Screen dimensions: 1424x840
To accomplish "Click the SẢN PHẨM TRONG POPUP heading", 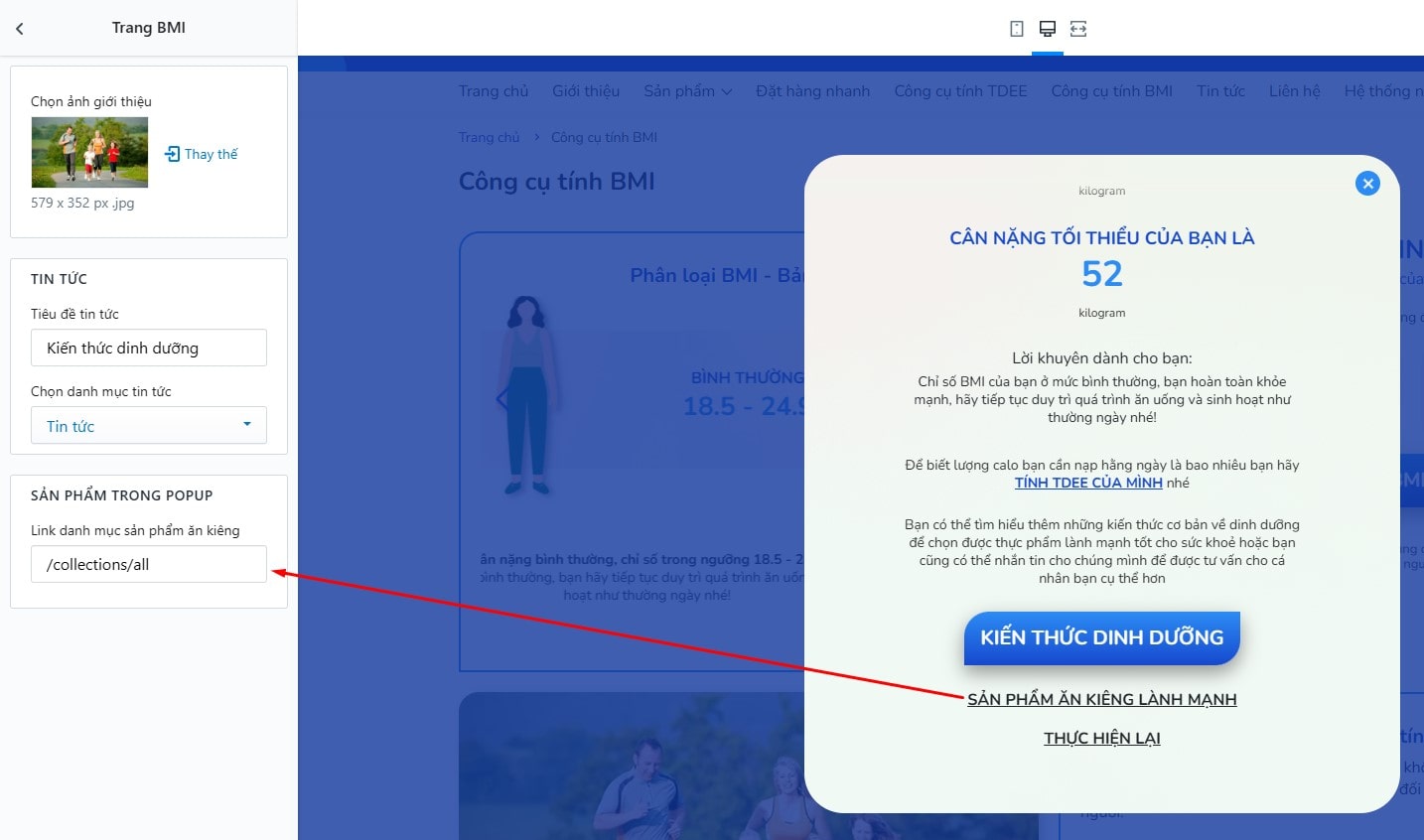I will (122, 495).
